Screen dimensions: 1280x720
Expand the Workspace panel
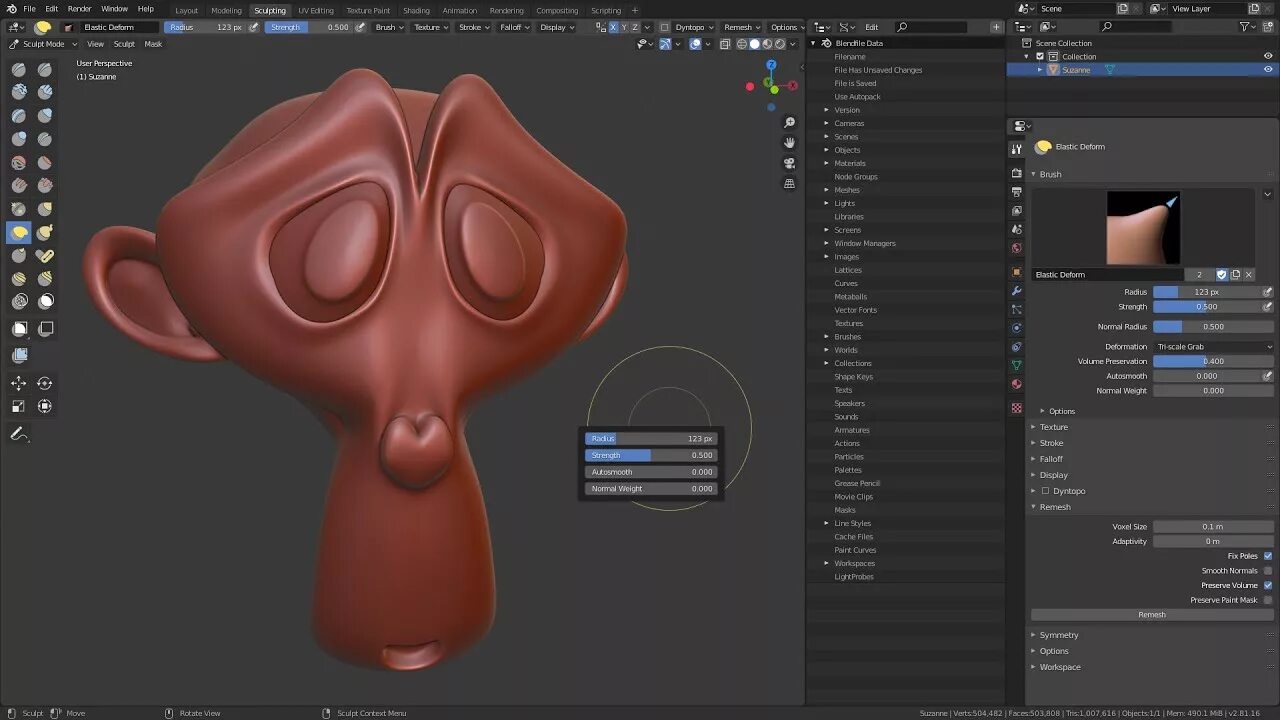1060,667
